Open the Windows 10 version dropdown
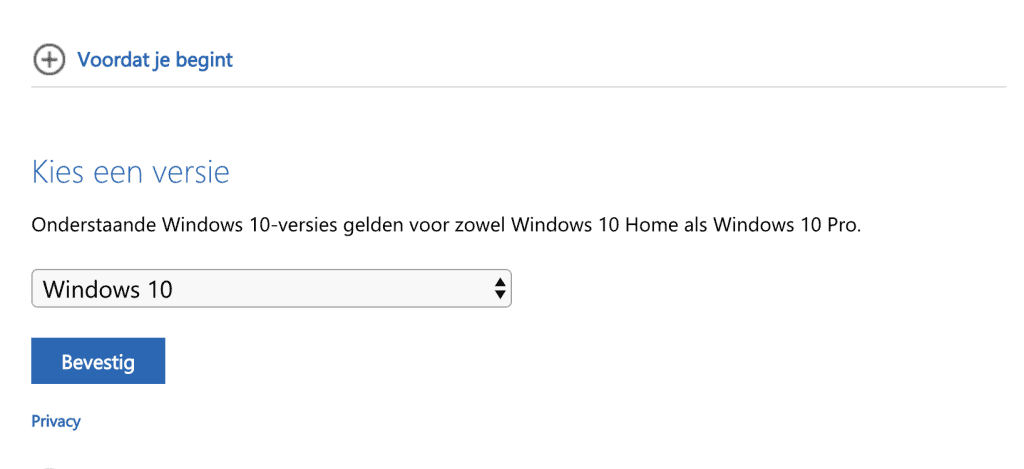The image size is (1024, 469). 271,288
